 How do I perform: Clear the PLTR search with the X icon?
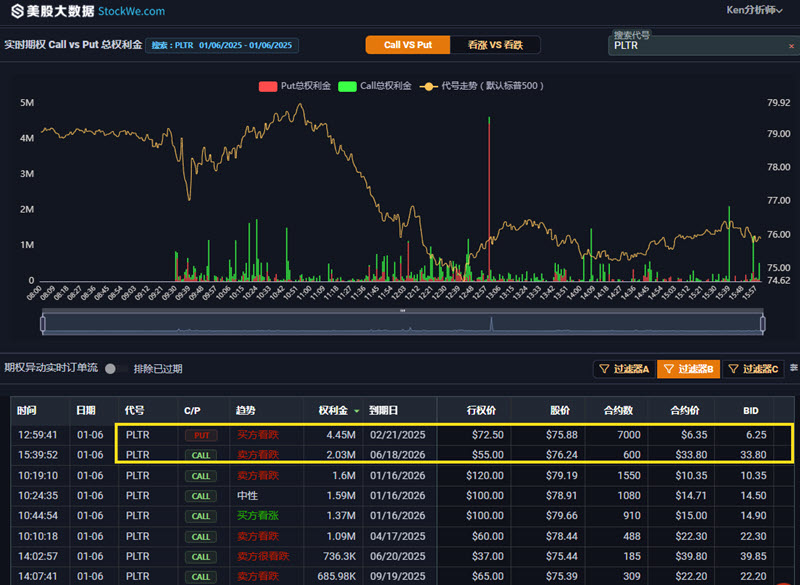click(791, 46)
